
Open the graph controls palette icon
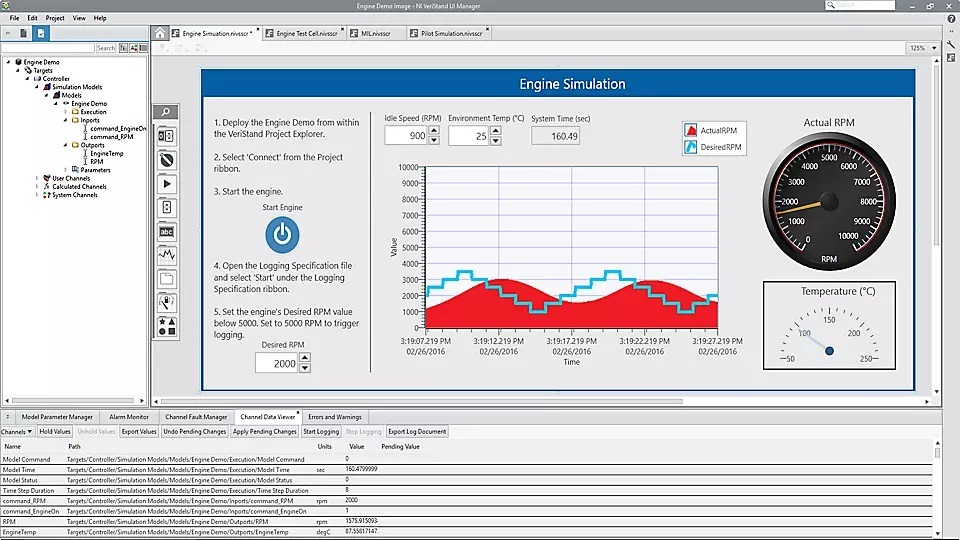pos(166,255)
